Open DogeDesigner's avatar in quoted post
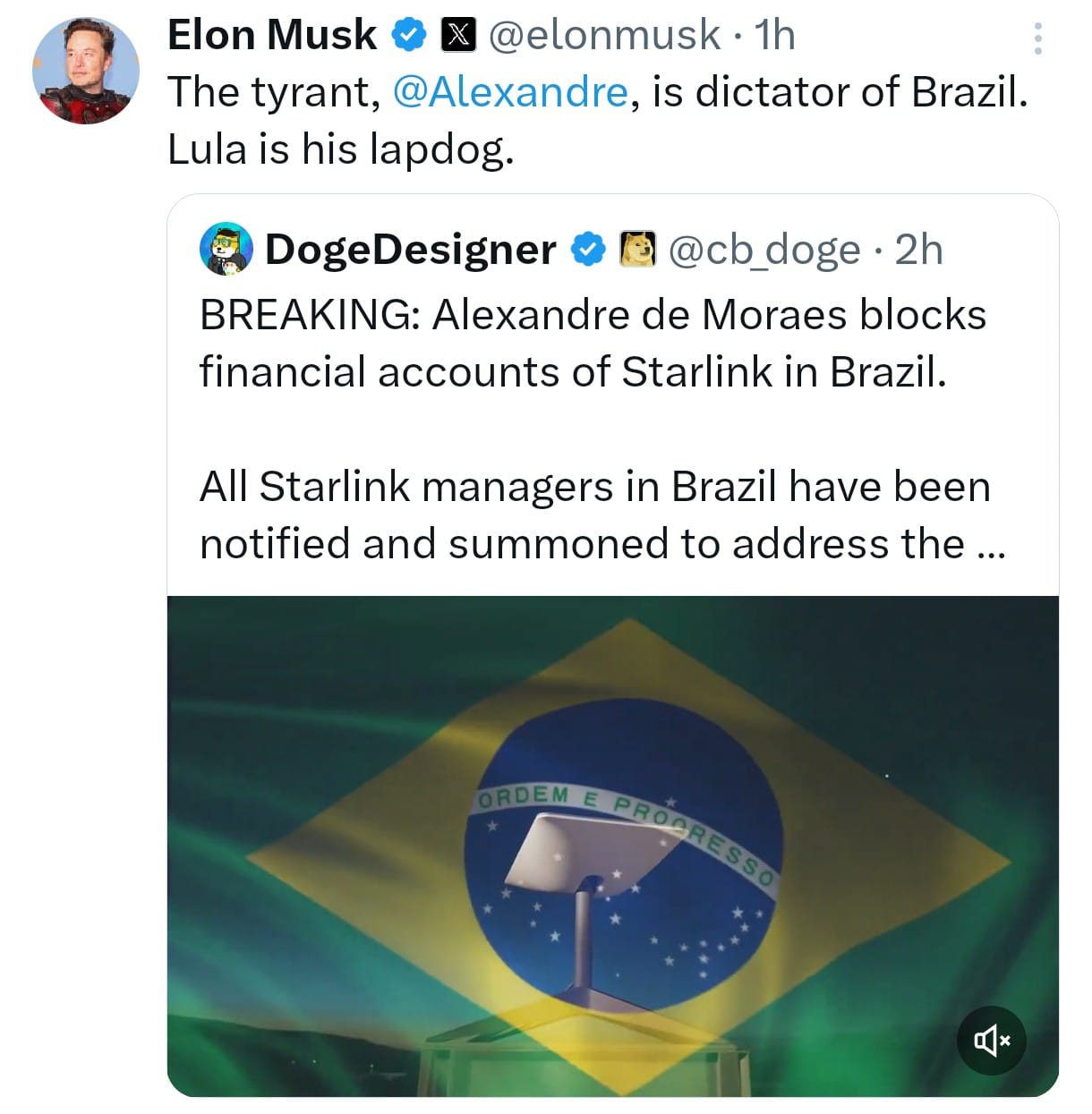 [226, 249]
